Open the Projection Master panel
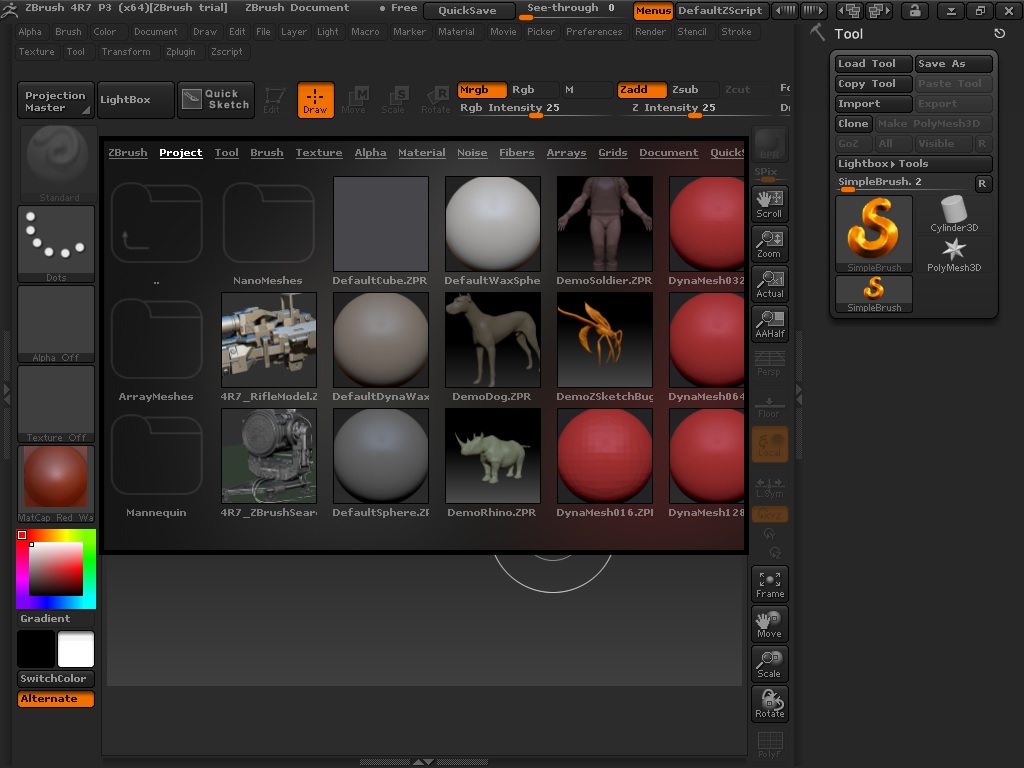Screen dimensions: 1024x768 [x=56, y=100]
